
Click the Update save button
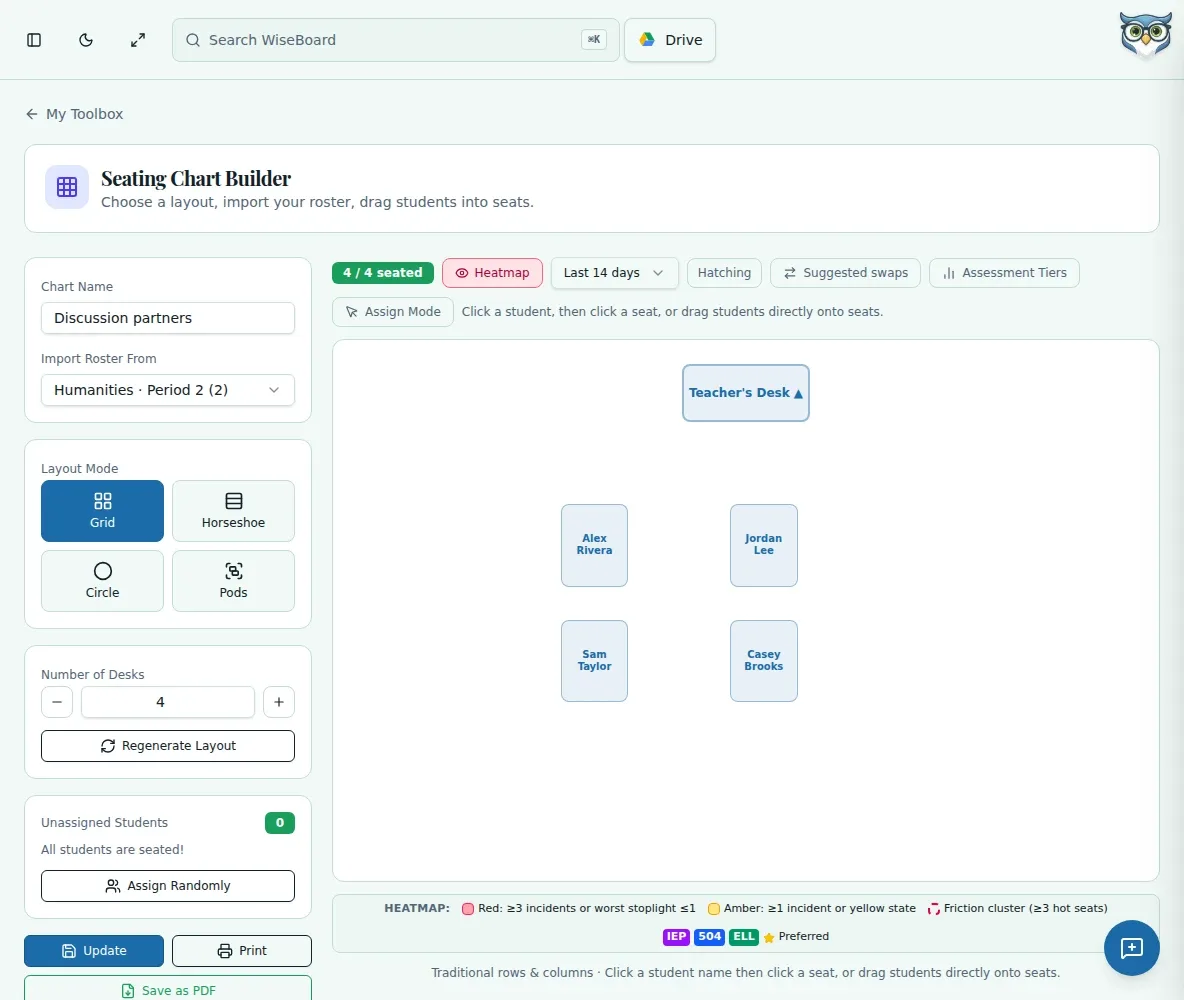tap(94, 951)
